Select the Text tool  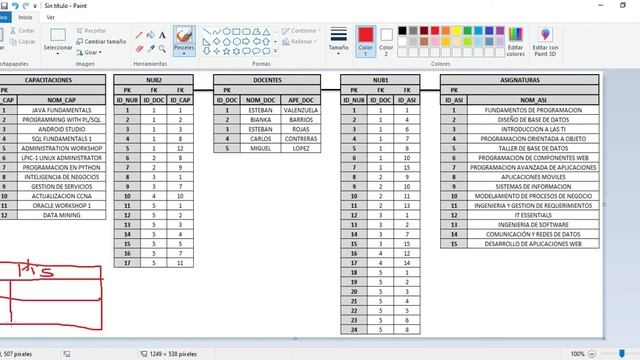(162, 36)
